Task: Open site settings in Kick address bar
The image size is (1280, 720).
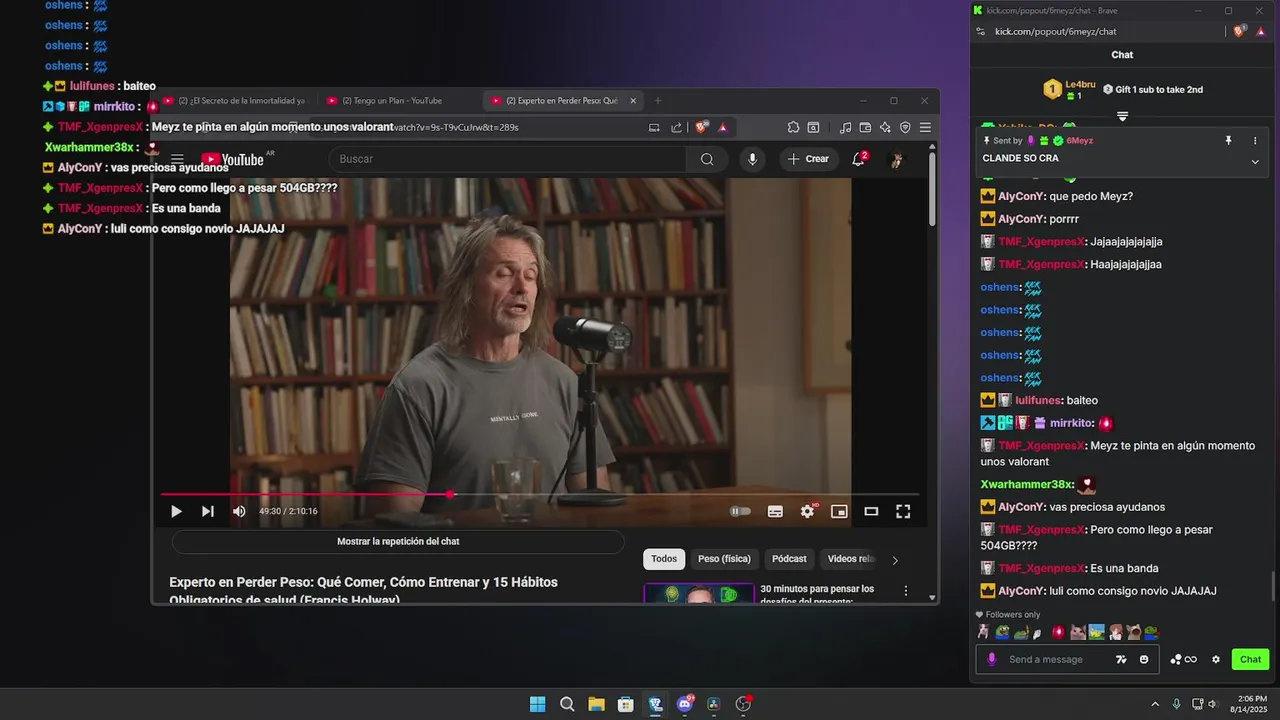Action: coord(982,32)
